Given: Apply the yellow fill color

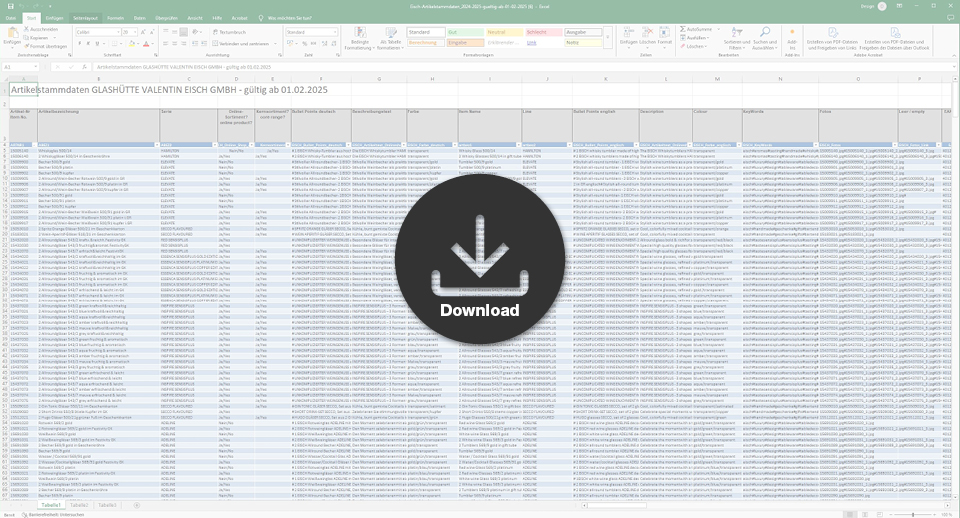Looking at the screenshot, I should tap(131, 43).
